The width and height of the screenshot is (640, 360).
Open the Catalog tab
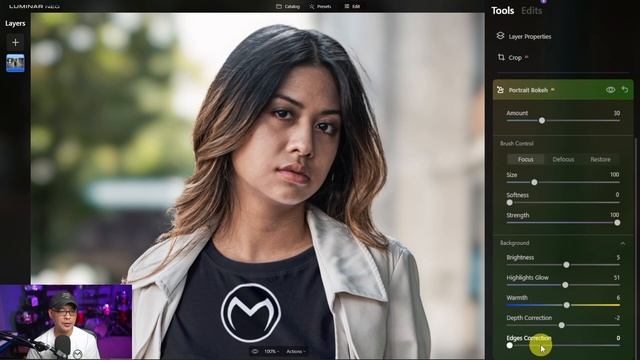click(x=288, y=7)
